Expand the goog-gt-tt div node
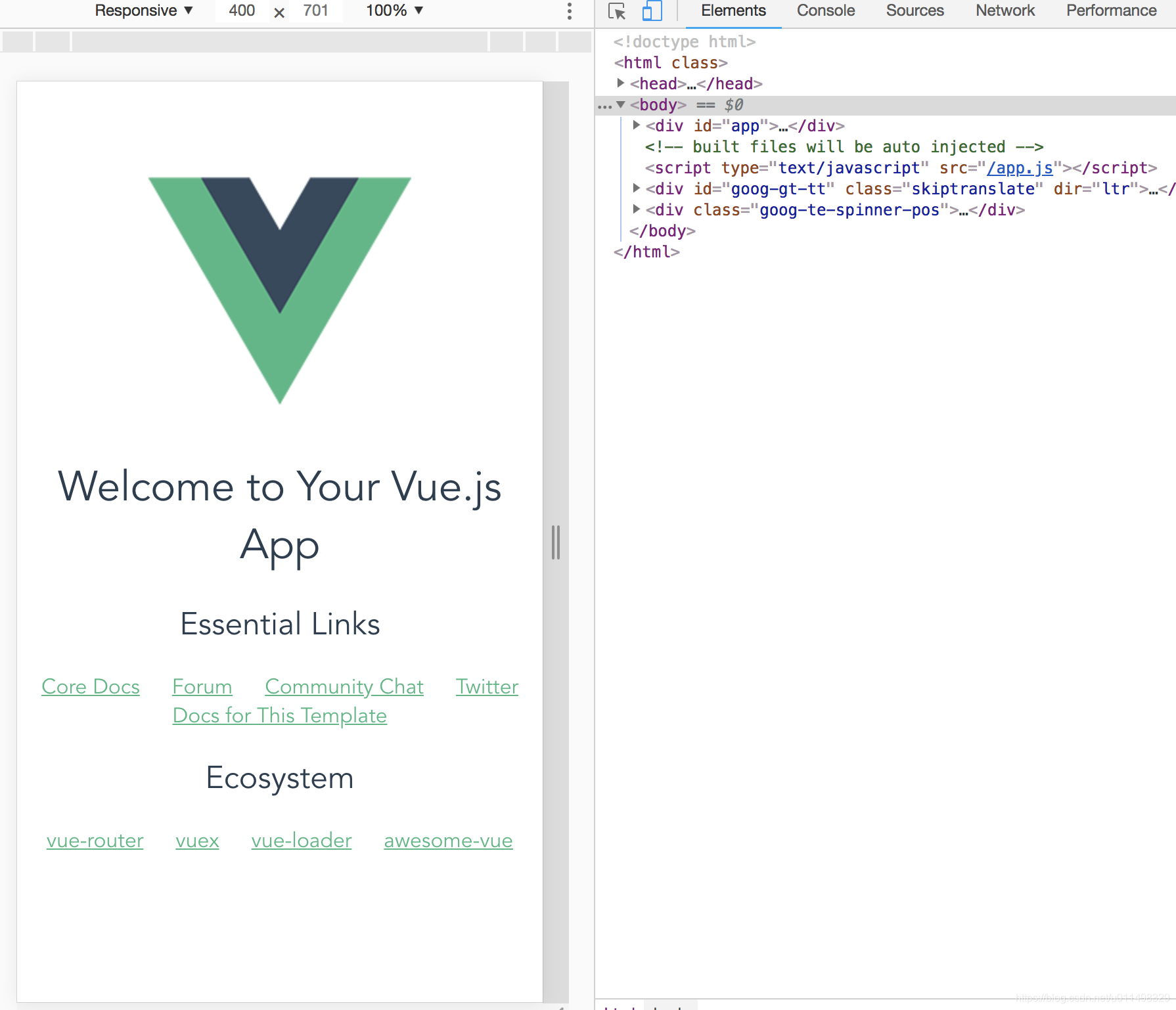Viewport: 1176px width, 1010px height. [x=636, y=188]
